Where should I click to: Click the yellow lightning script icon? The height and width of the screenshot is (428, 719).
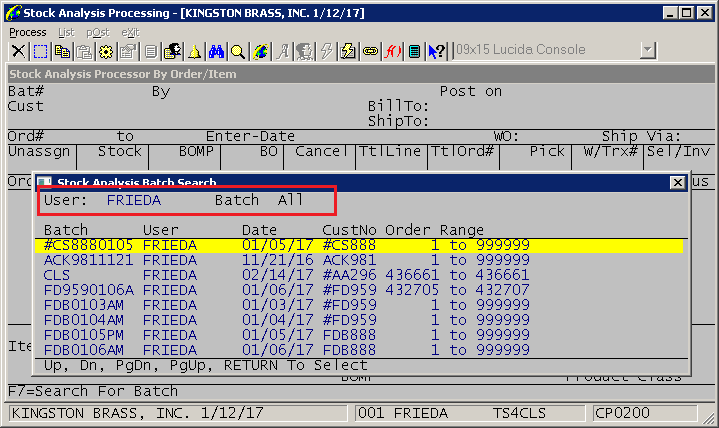(x=348, y=51)
